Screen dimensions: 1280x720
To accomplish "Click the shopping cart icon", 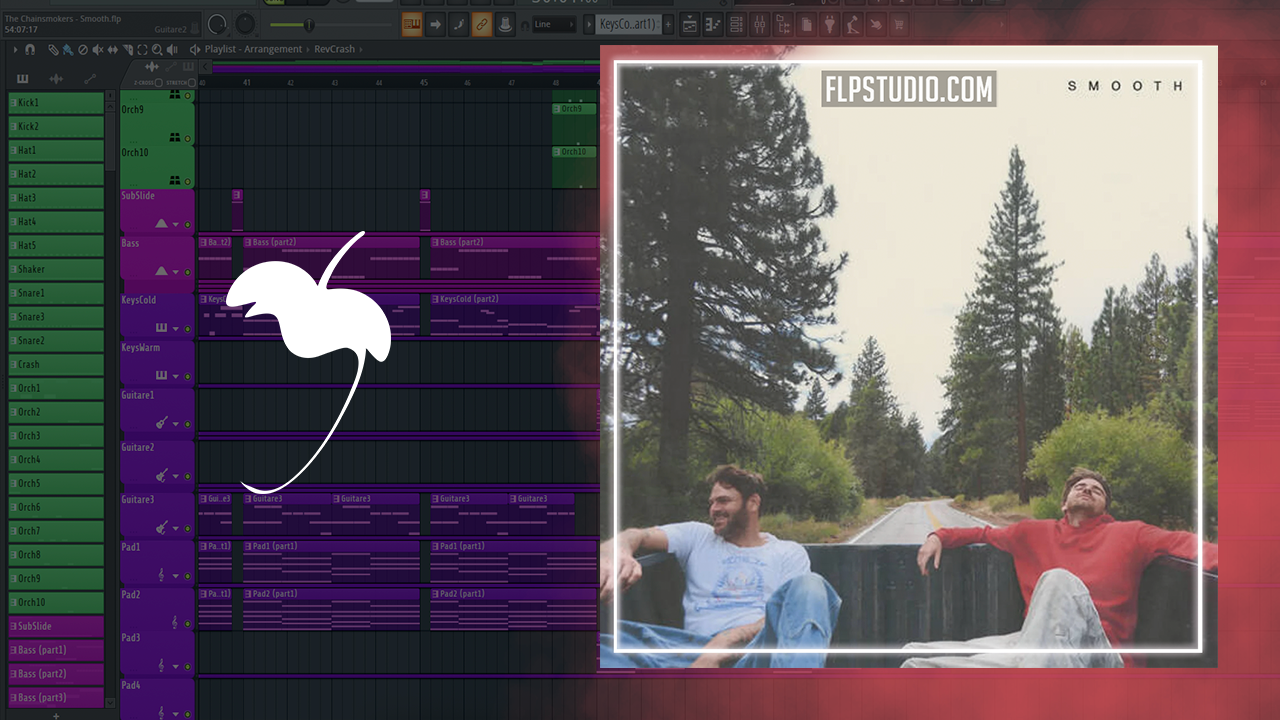I will pos(899,24).
